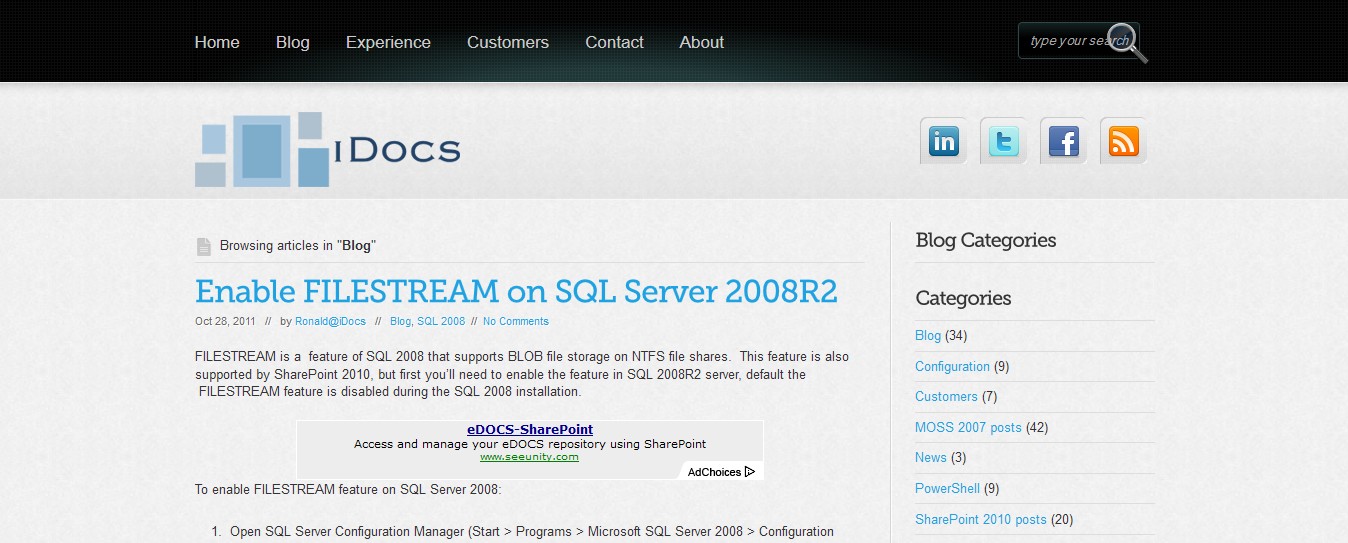Viewport: 1348px width, 543px height.
Task: Click the AdChoices triangle icon
Action: coord(750,472)
